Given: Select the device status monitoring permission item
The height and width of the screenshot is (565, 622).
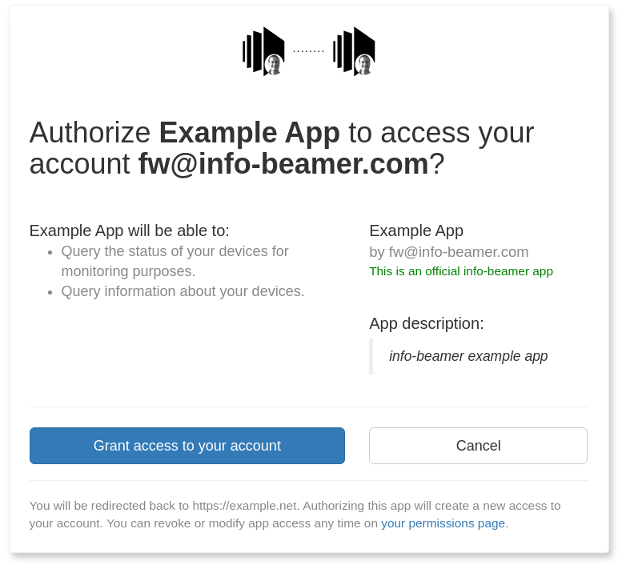Looking at the screenshot, I should (x=175, y=261).
